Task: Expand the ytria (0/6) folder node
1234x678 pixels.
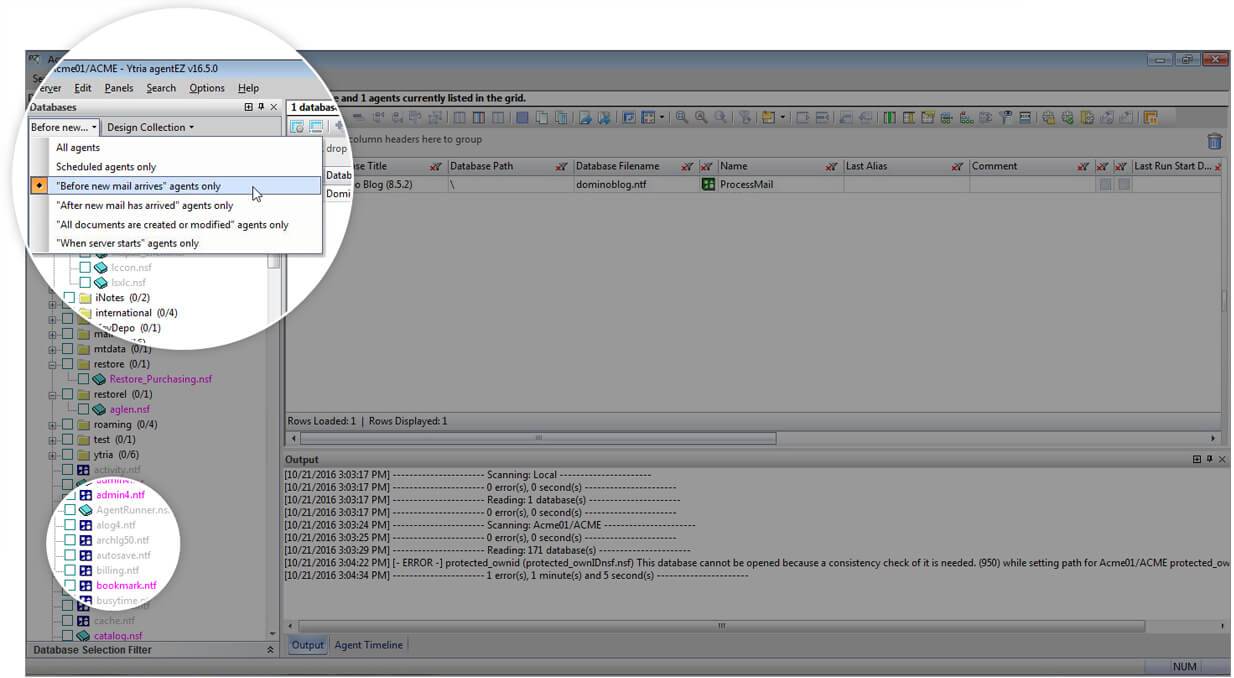Action: tap(53, 455)
